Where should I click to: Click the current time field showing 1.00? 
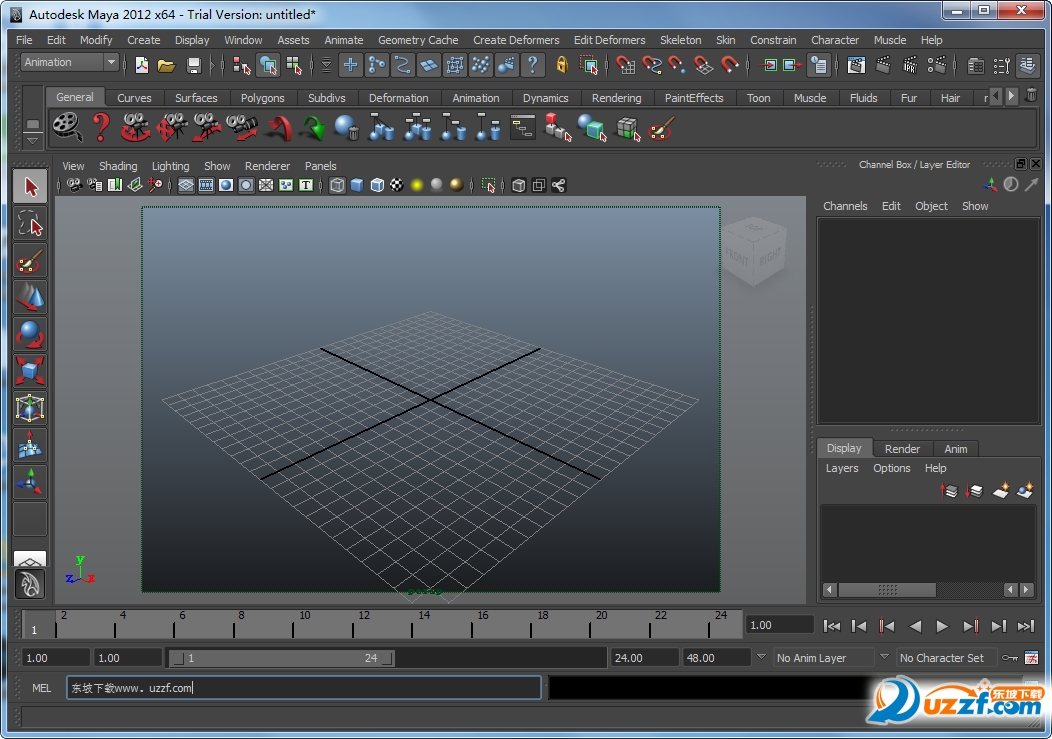pyautogui.click(x=780, y=626)
